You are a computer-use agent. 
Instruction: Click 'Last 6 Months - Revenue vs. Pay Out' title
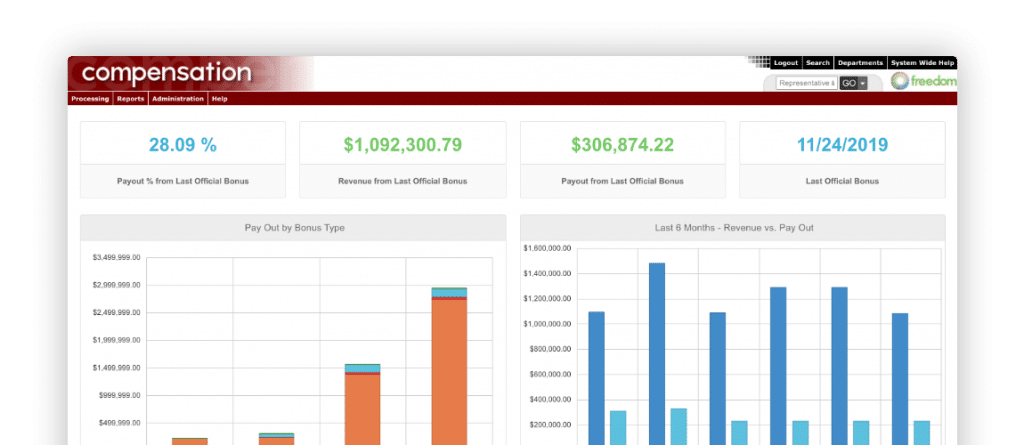pos(734,228)
